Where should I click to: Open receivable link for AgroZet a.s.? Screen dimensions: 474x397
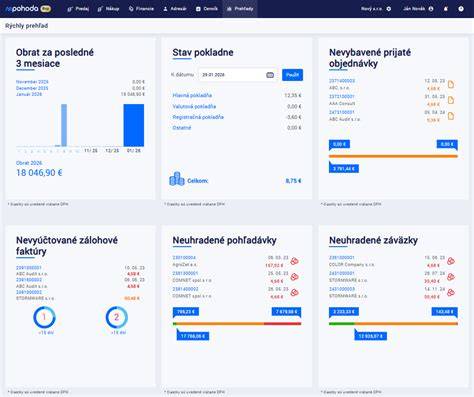click(184, 258)
